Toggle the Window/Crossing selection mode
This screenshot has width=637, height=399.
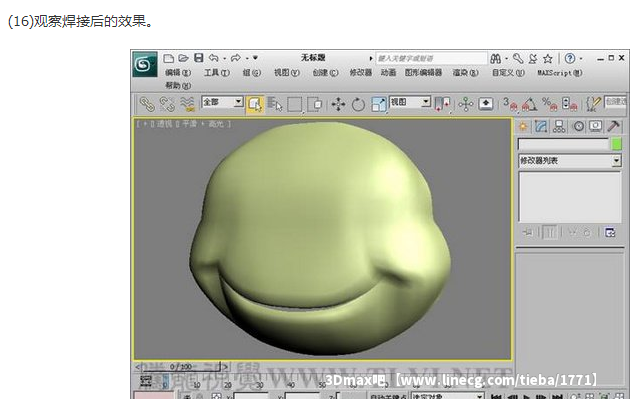tap(315, 104)
